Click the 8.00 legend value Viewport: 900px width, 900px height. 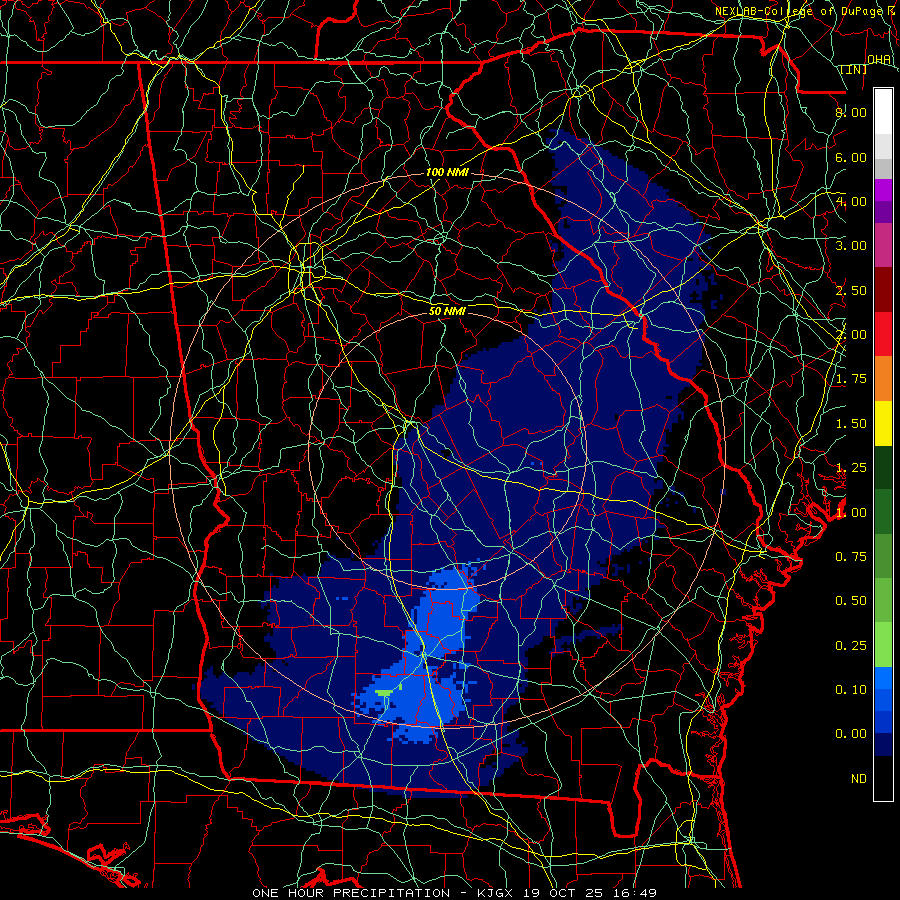pyautogui.click(x=851, y=112)
